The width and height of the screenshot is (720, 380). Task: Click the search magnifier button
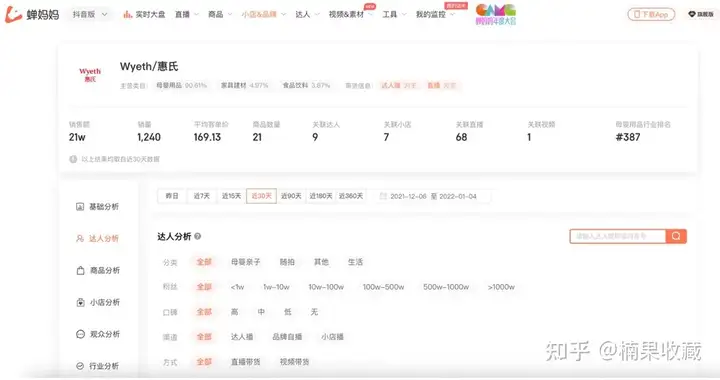click(676, 236)
